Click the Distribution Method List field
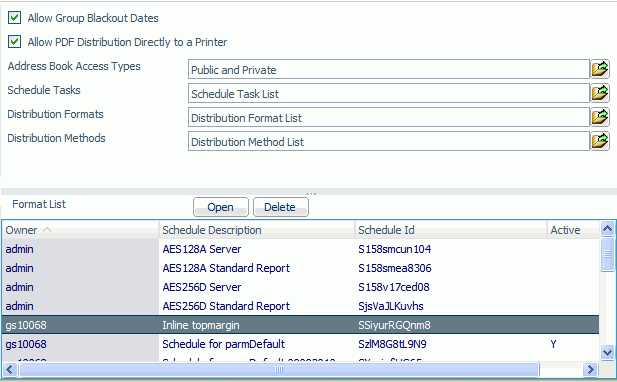The width and height of the screenshot is (617, 382). point(389,142)
